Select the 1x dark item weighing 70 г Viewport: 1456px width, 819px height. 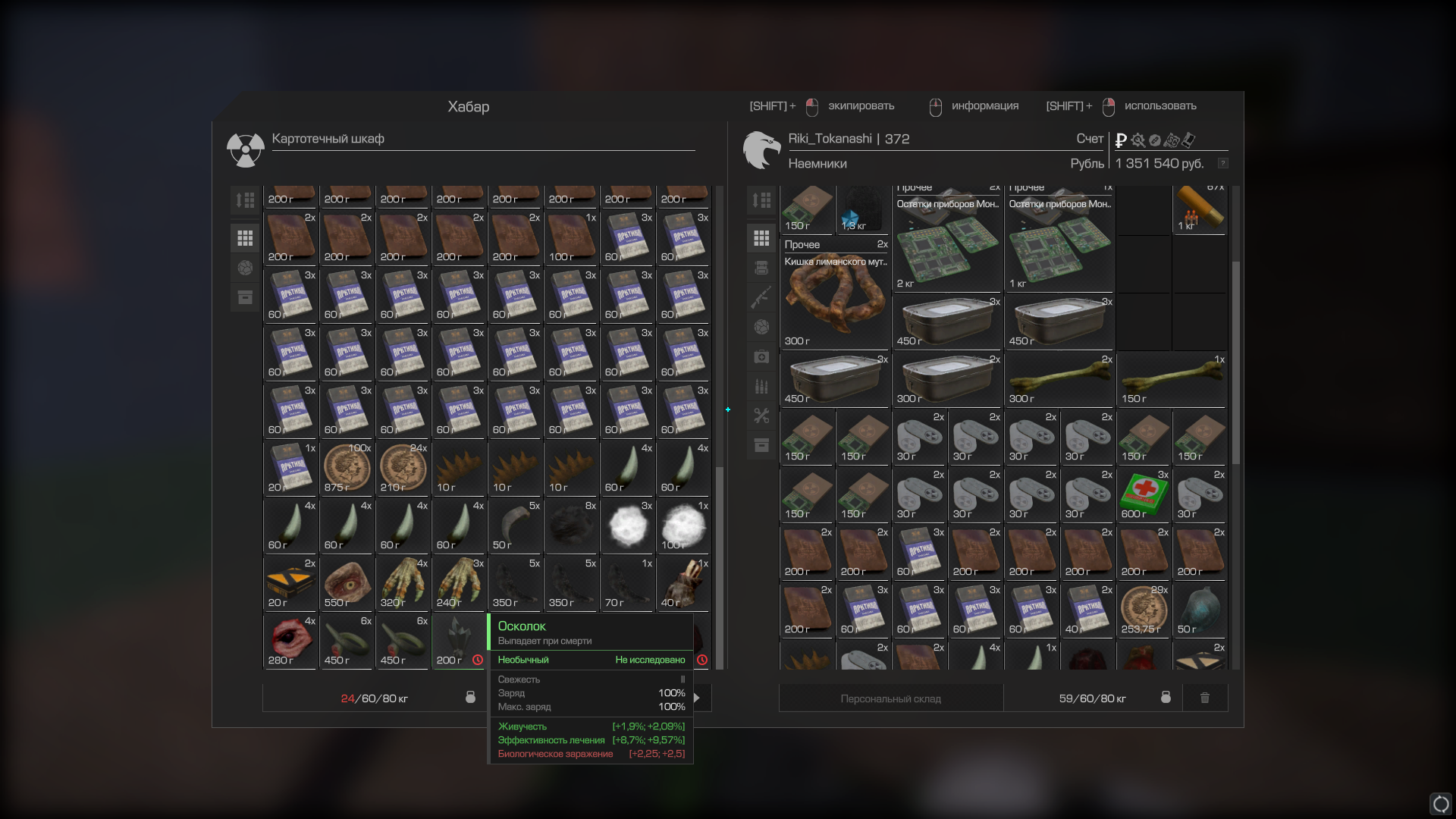[x=626, y=584]
